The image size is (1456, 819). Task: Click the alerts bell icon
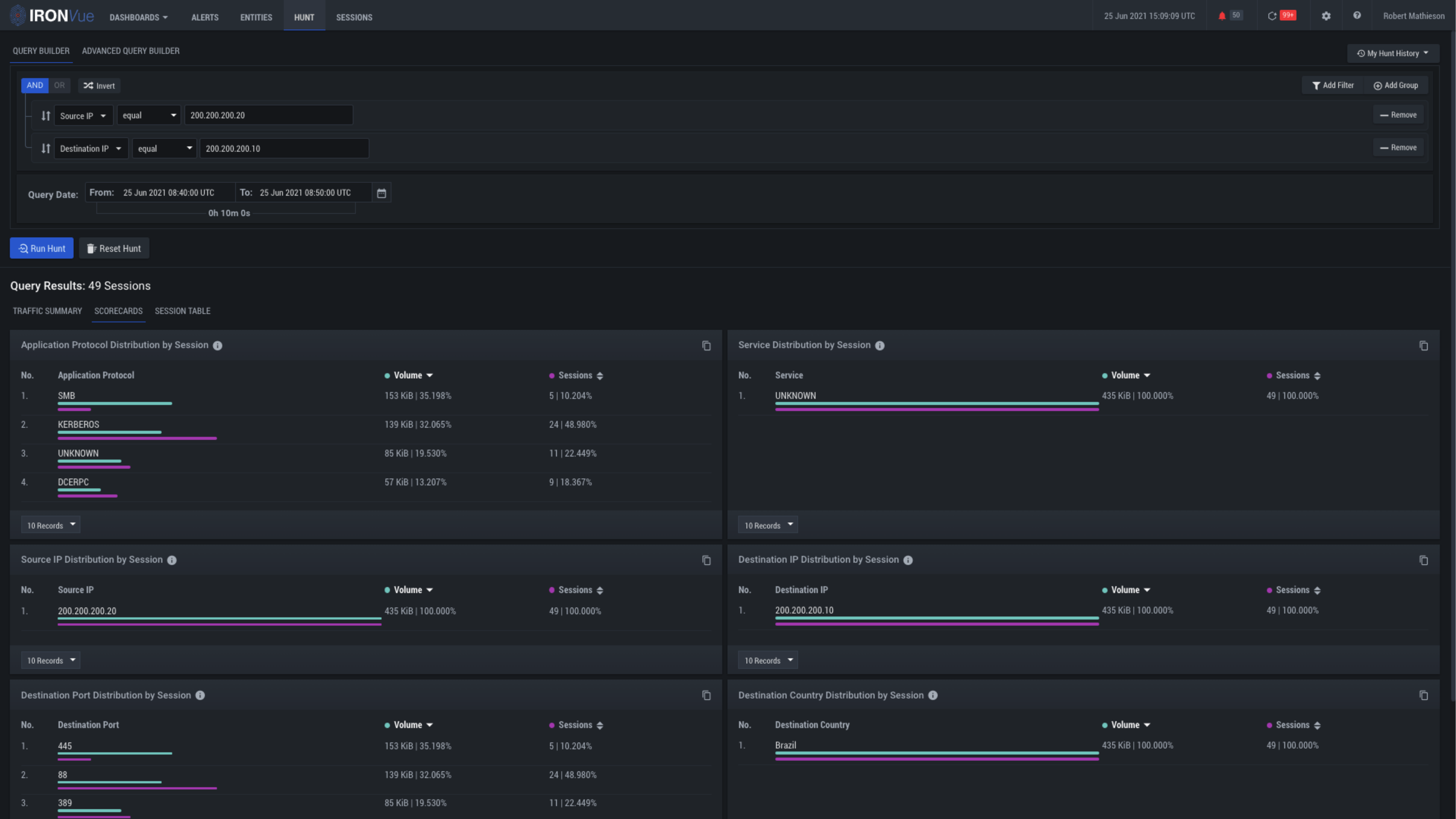click(1221, 16)
